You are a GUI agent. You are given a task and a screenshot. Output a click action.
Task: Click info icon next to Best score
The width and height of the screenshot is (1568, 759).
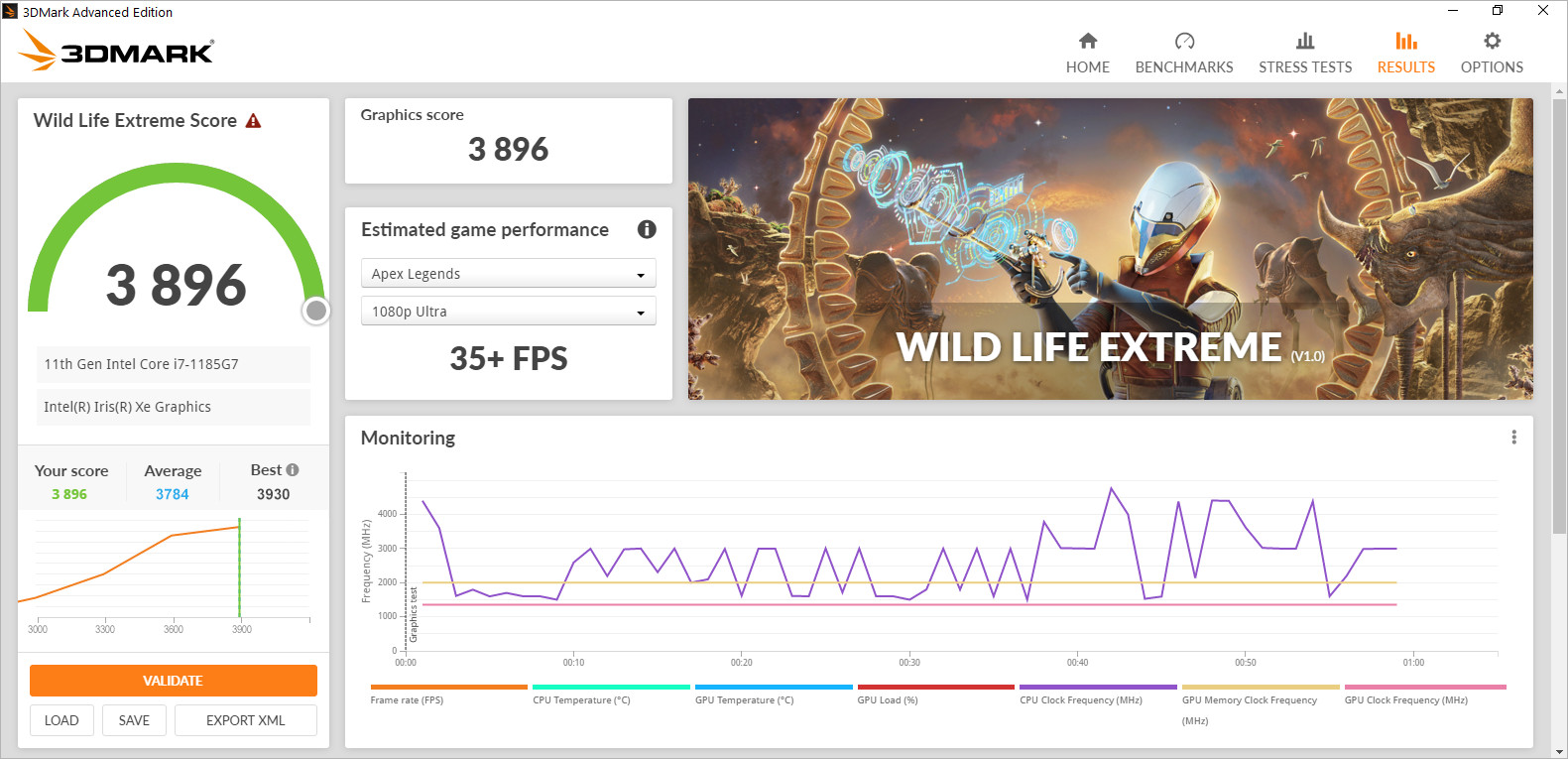pos(293,470)
